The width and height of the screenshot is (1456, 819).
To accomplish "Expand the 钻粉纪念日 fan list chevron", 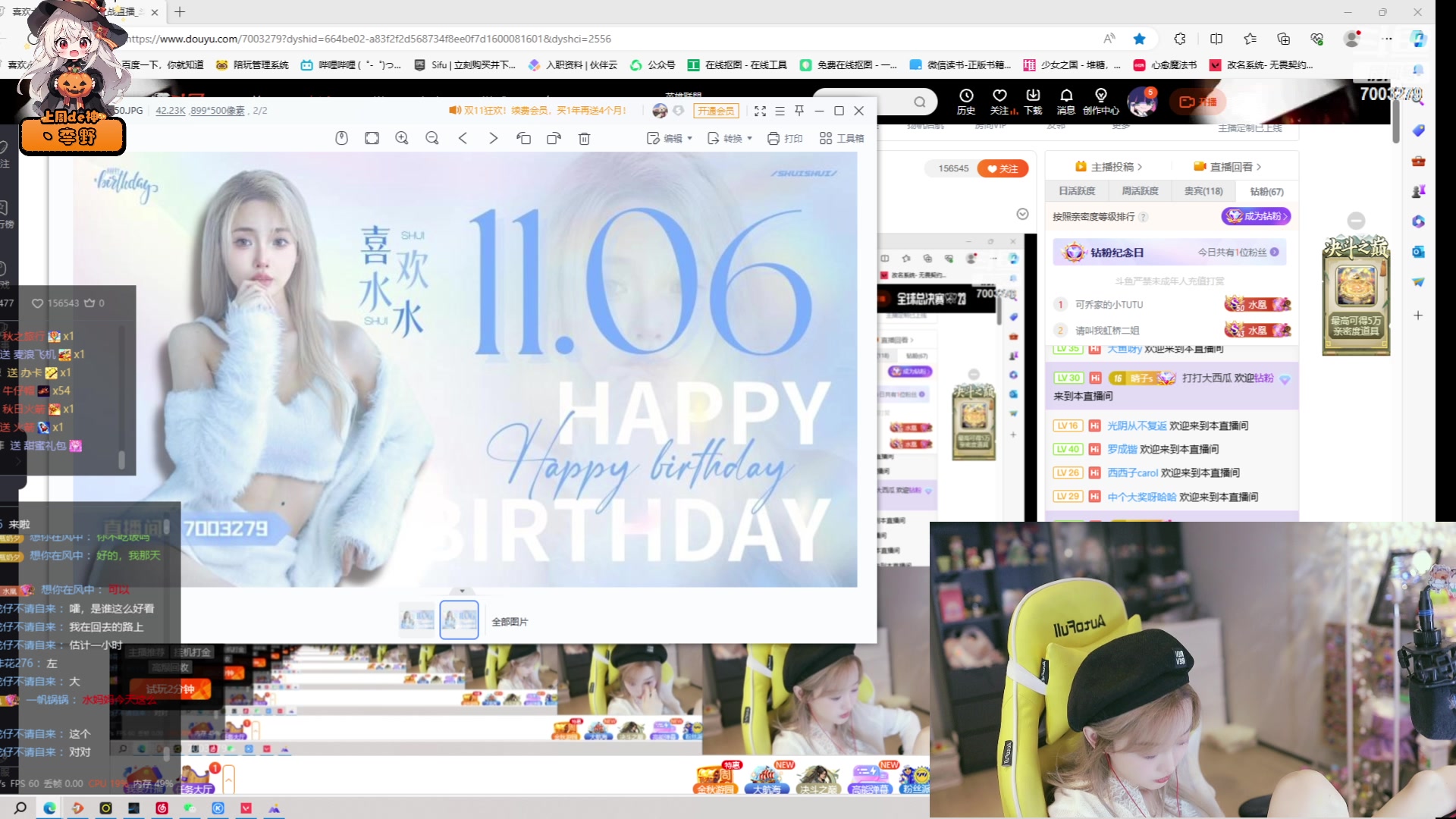I will click(1273, 252).
